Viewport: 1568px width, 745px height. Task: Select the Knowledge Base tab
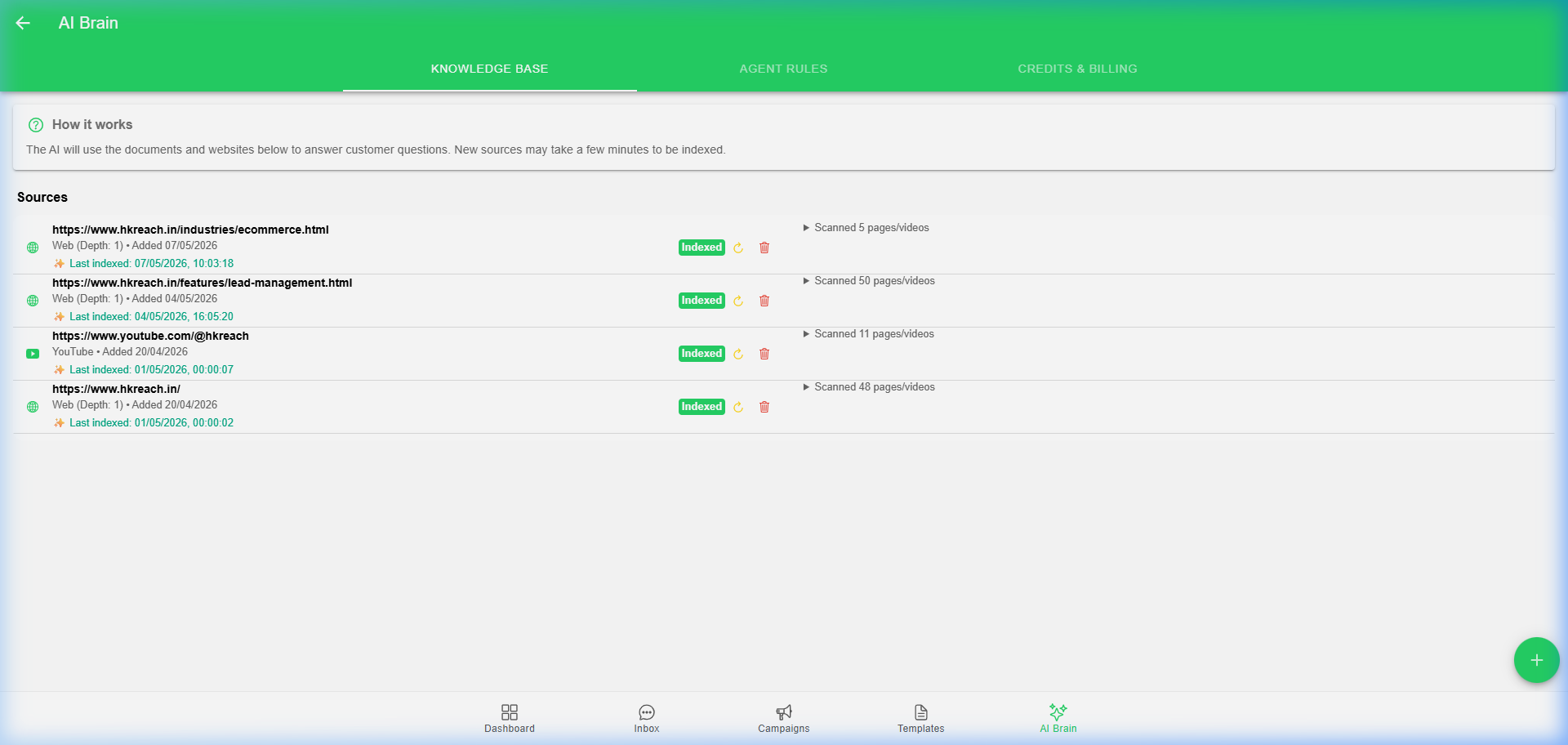489,69
